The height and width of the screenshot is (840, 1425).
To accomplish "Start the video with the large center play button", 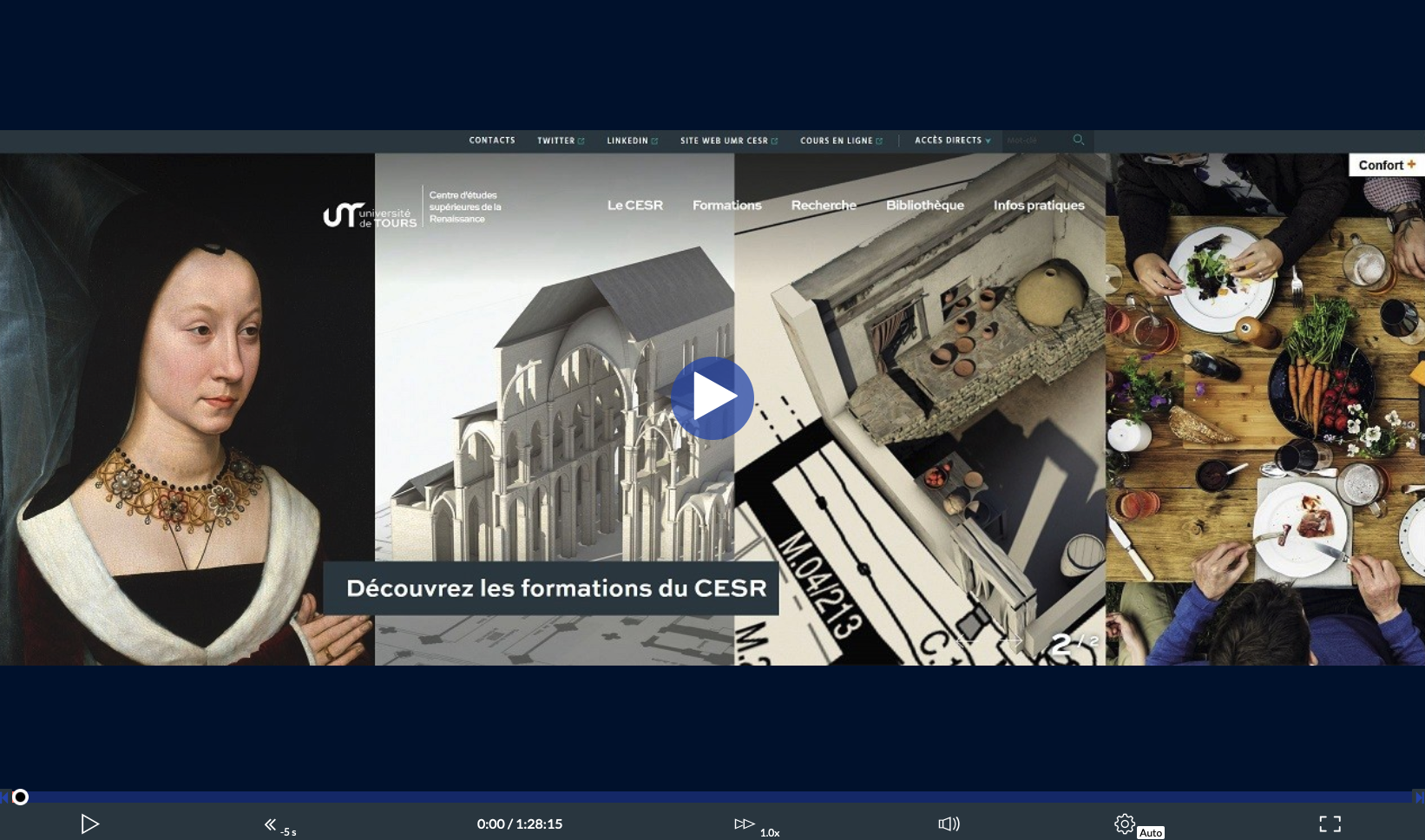I will coord(712,397).
